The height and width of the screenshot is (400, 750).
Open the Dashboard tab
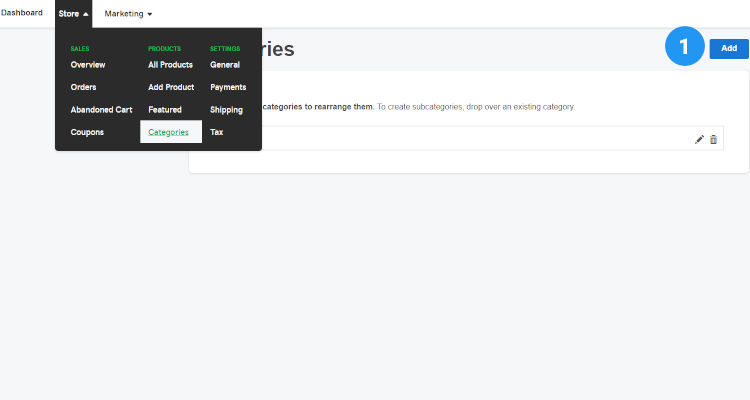pyautogui.click(x=22, y=13)
